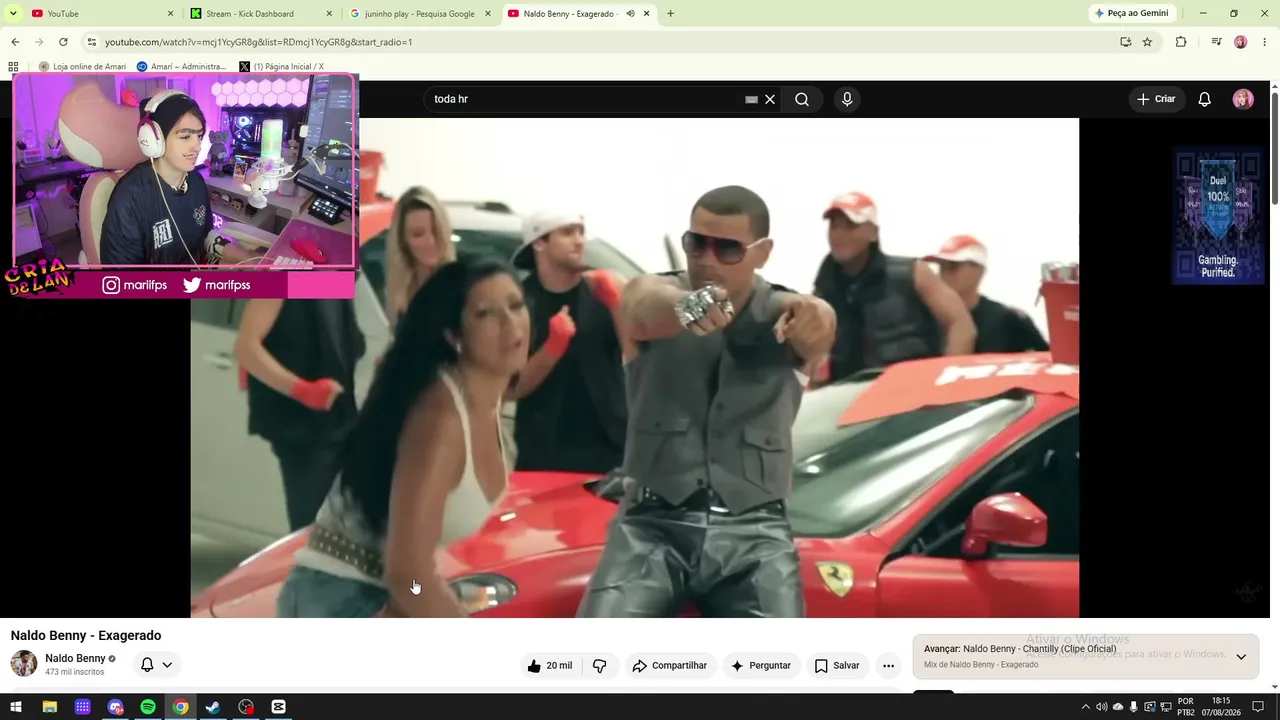This screenshot has height=720, width=1280.
Task: Open Discord from the taskbar
Action: coord(115,707)
